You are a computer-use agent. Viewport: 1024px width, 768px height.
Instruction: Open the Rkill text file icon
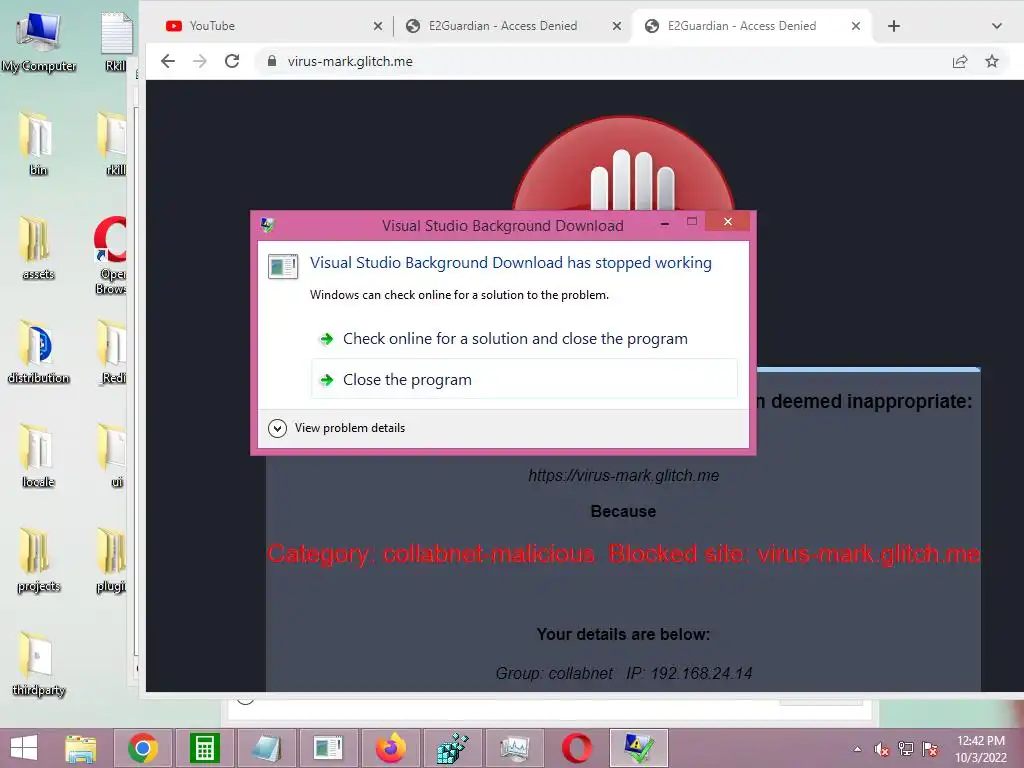116,40
